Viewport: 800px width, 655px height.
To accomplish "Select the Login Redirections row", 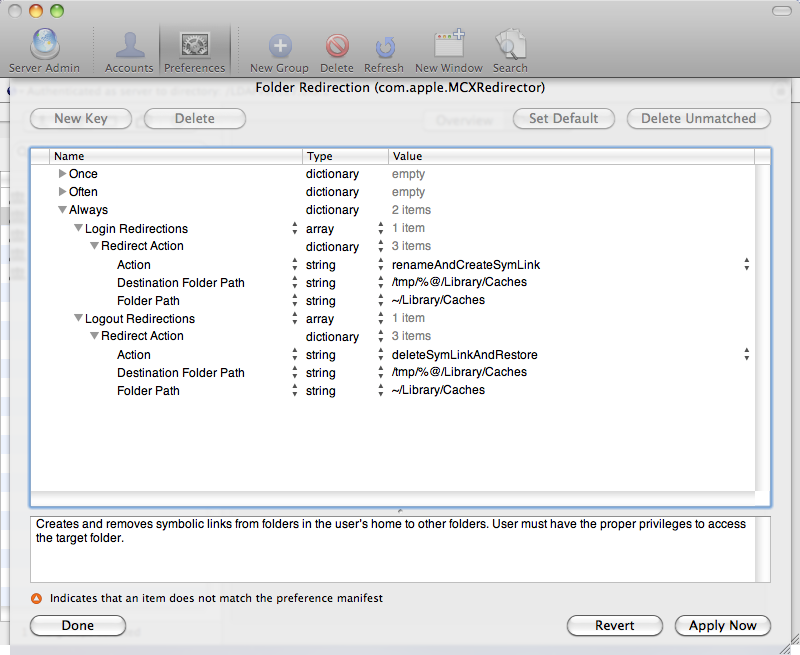I will (x=393, y=228).
